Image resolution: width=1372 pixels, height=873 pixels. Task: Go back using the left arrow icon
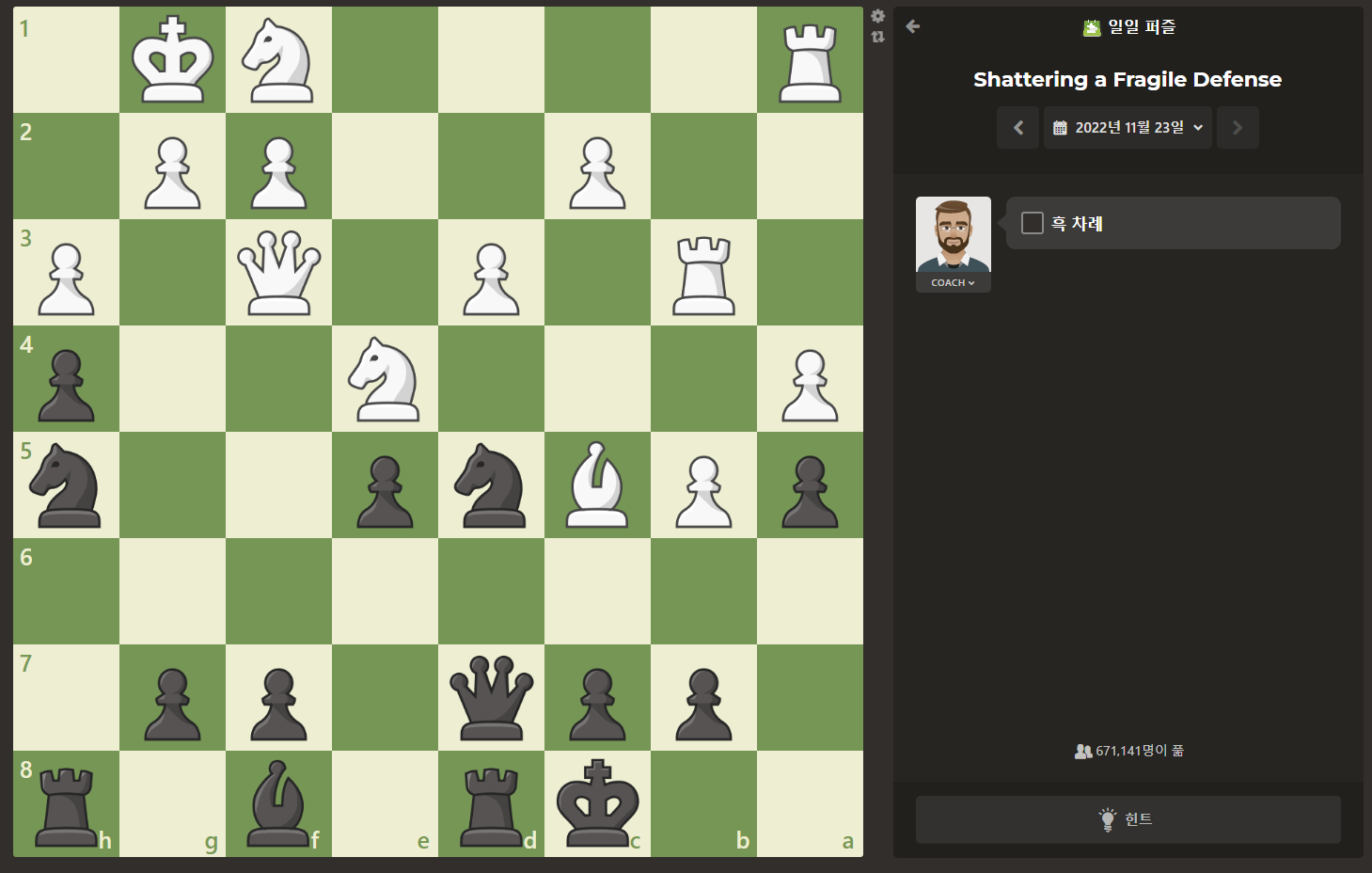point(912,26)
